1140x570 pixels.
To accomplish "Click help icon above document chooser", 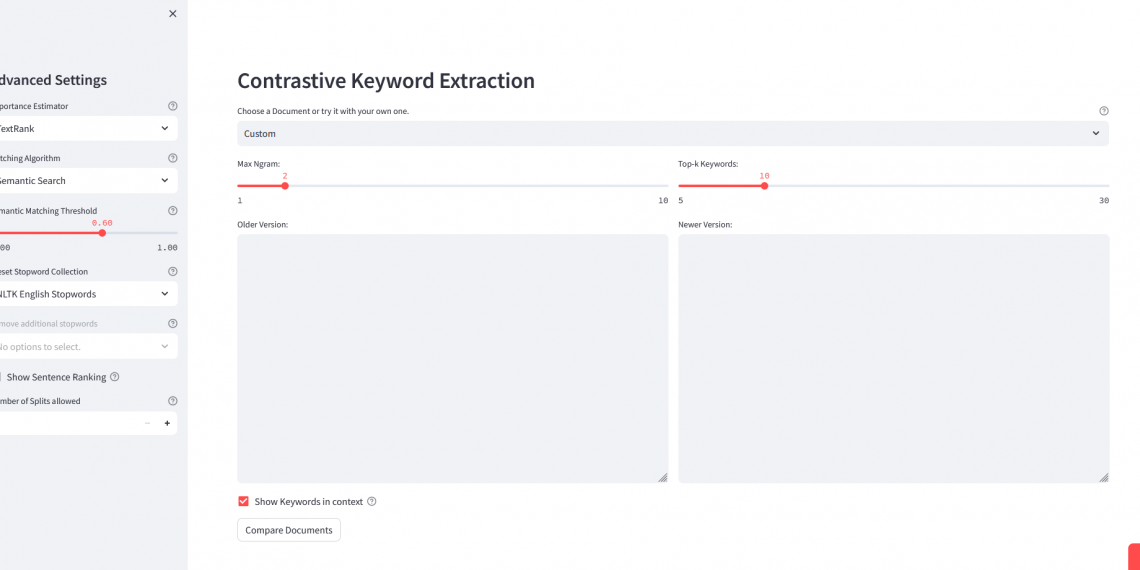I will [1104, 111].
